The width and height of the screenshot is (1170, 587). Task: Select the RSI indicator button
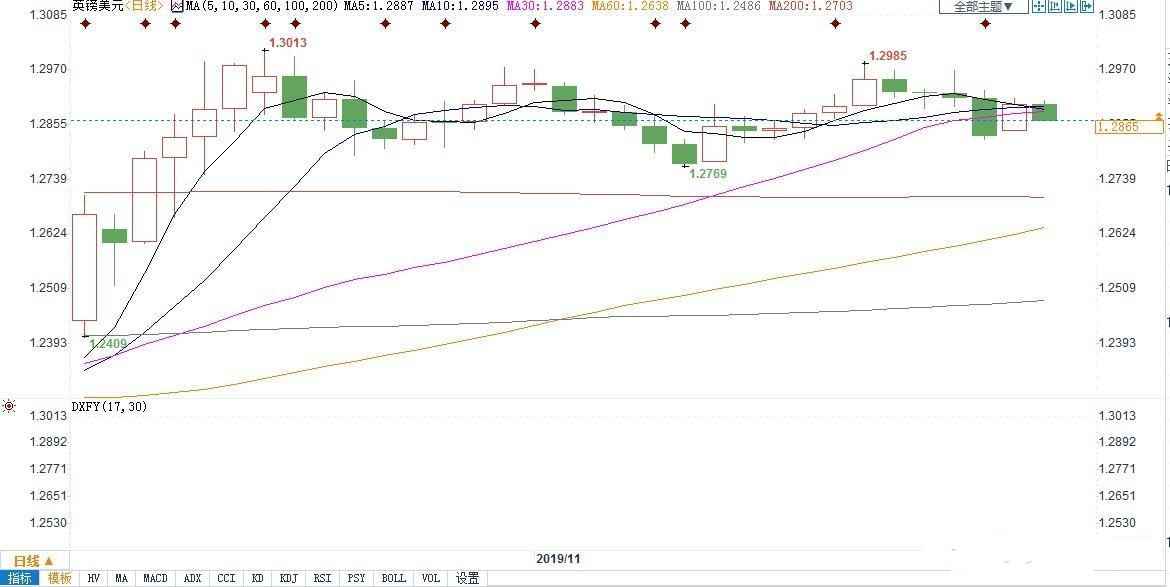[322, 578]
